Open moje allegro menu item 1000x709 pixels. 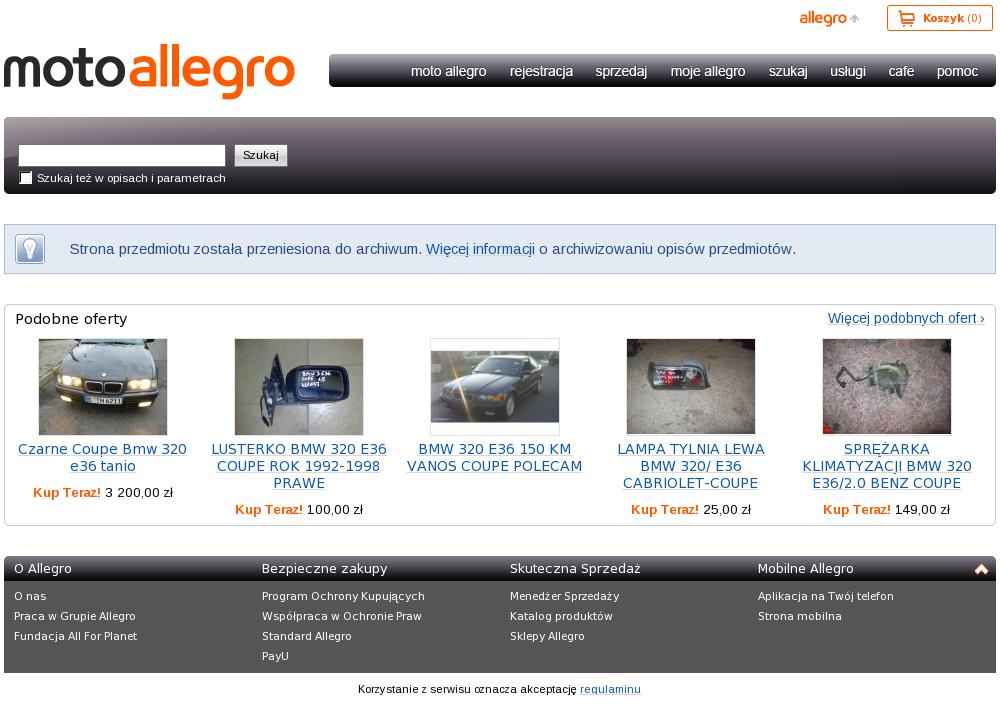[x=708, y=71]
